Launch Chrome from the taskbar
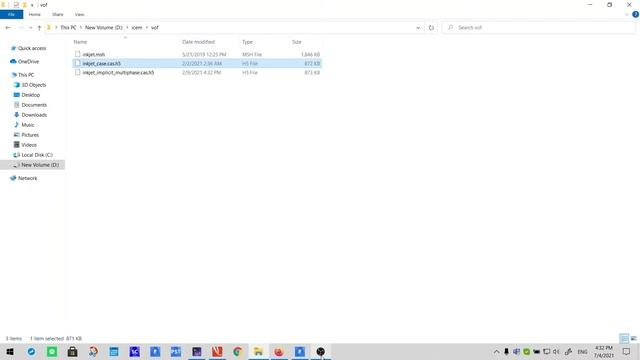 [238, 351]
